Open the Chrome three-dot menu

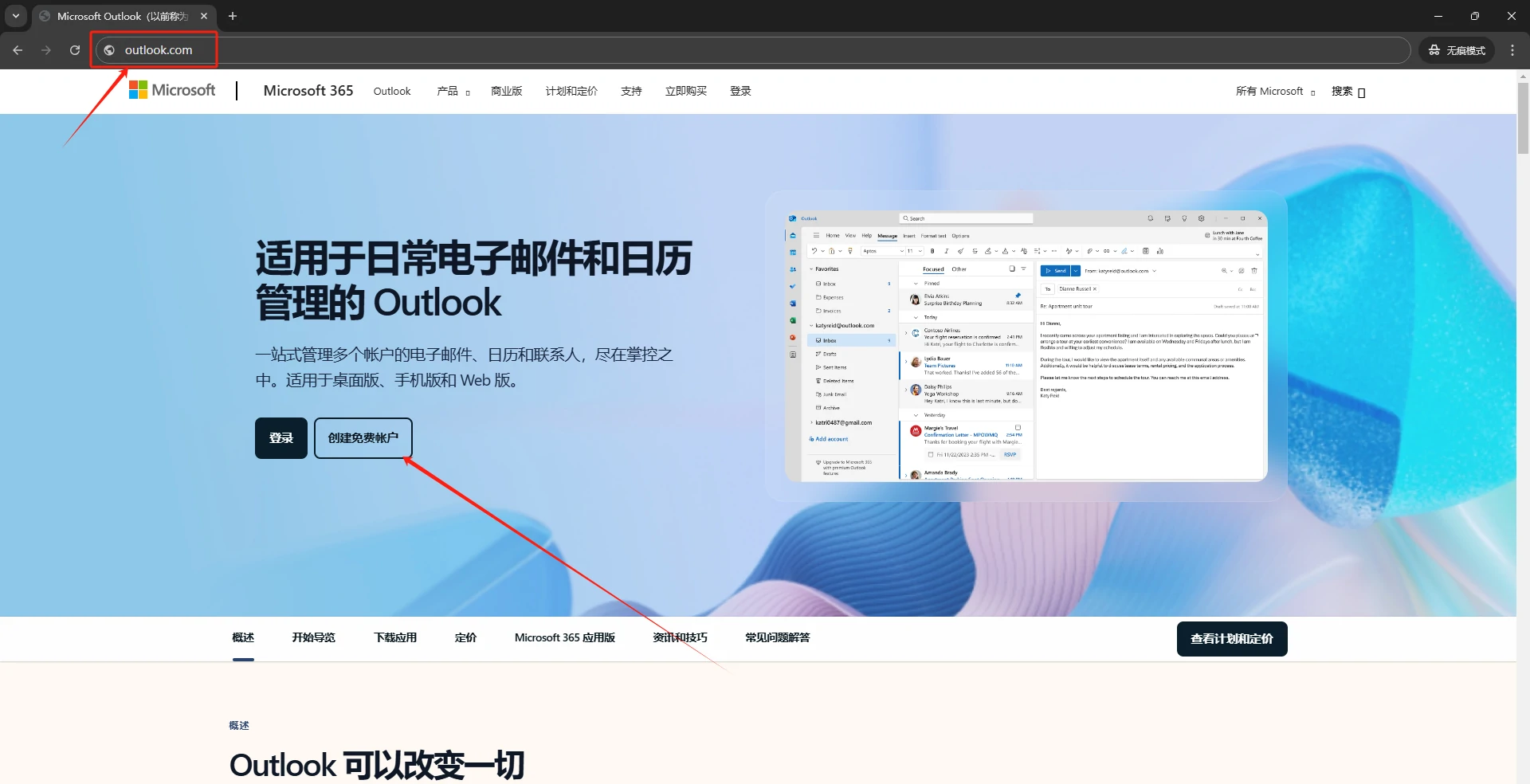point(1512,50)
